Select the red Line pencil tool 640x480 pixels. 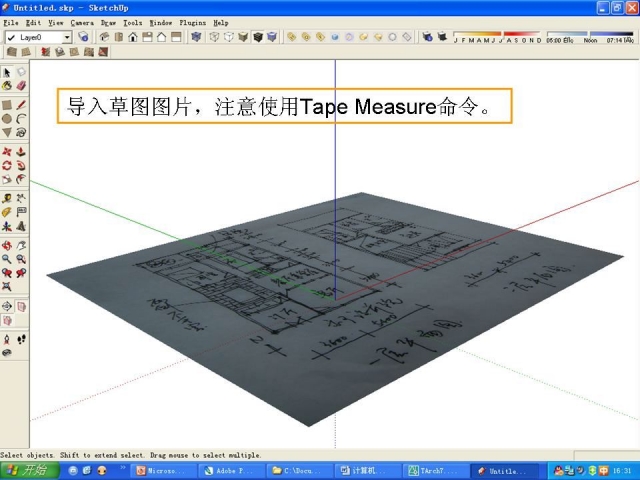pyautogui.click(x=21, y=105)
